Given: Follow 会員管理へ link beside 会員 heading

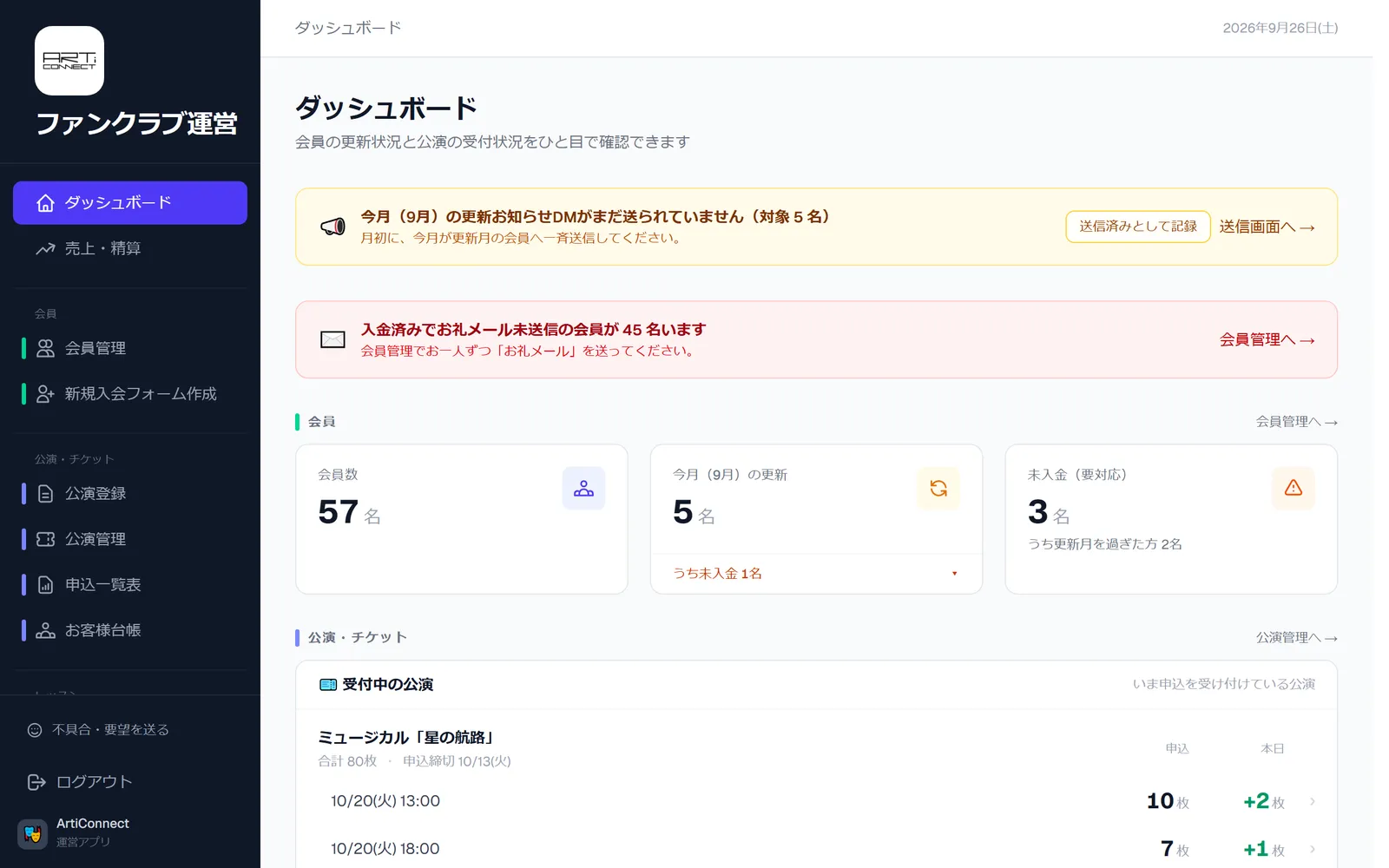Looking at the screenshot, I should pyautogui.click(x=1296, y=422).
